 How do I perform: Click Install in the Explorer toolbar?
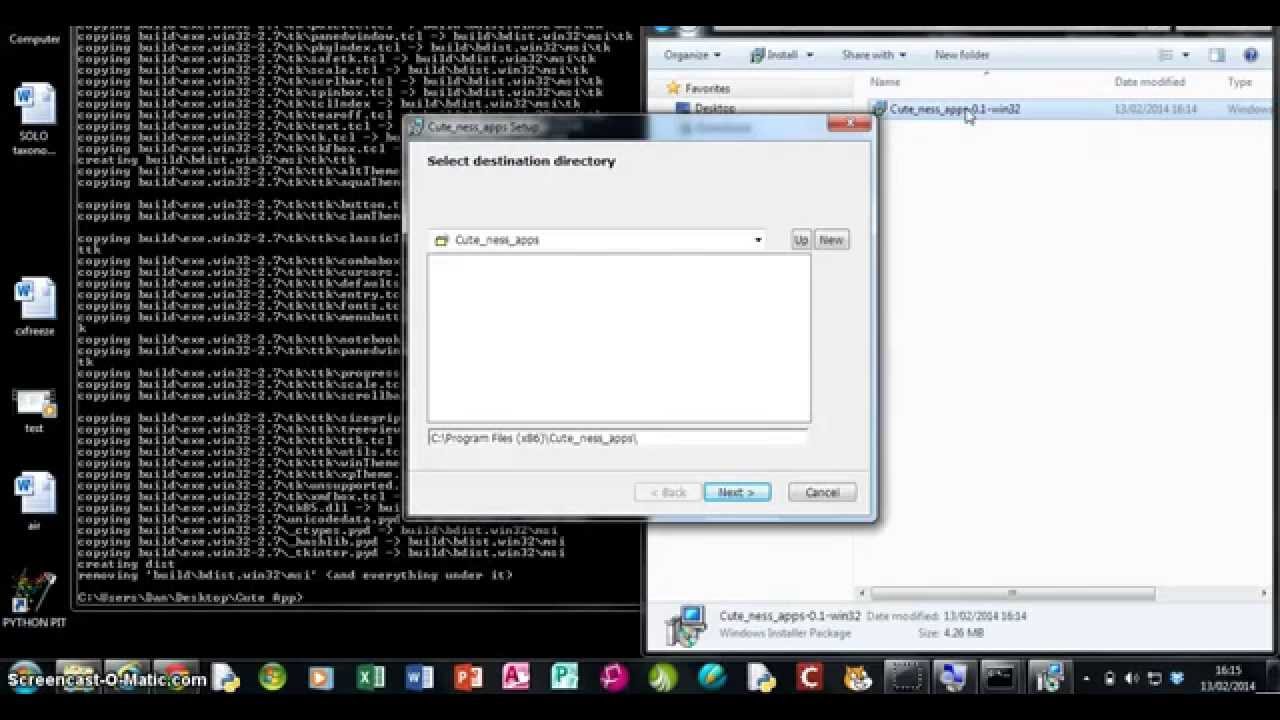point(775,55)
